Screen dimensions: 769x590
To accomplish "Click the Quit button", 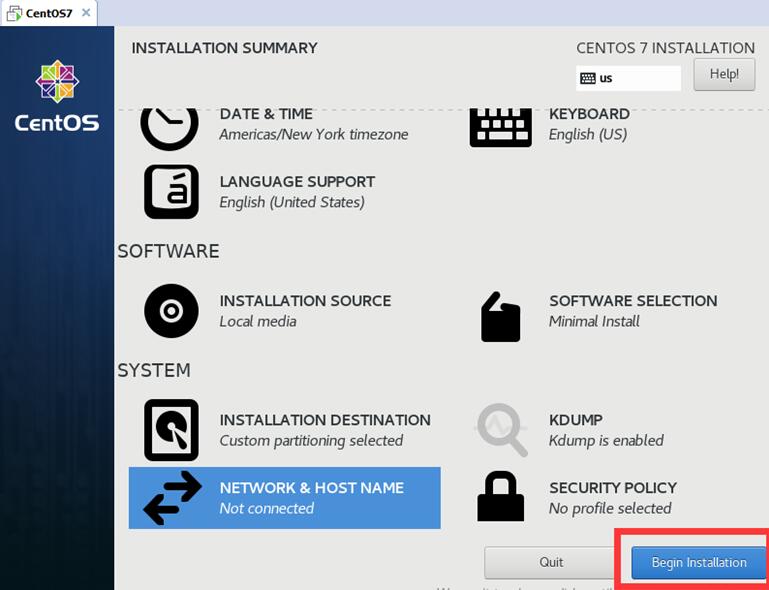I will coord(551,562).
